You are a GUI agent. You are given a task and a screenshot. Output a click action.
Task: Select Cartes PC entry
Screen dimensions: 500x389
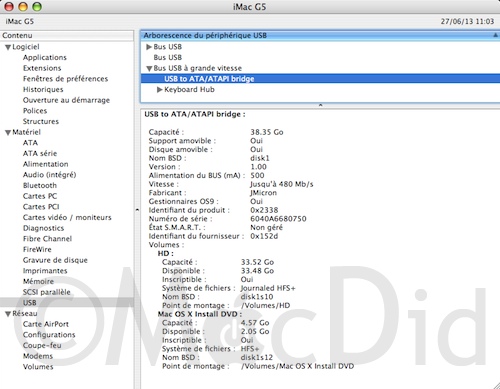(x=40, y=196)
